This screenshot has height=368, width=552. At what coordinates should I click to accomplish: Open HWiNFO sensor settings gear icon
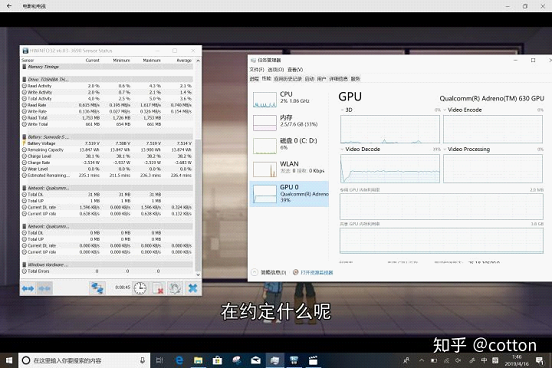coord(175,288)
